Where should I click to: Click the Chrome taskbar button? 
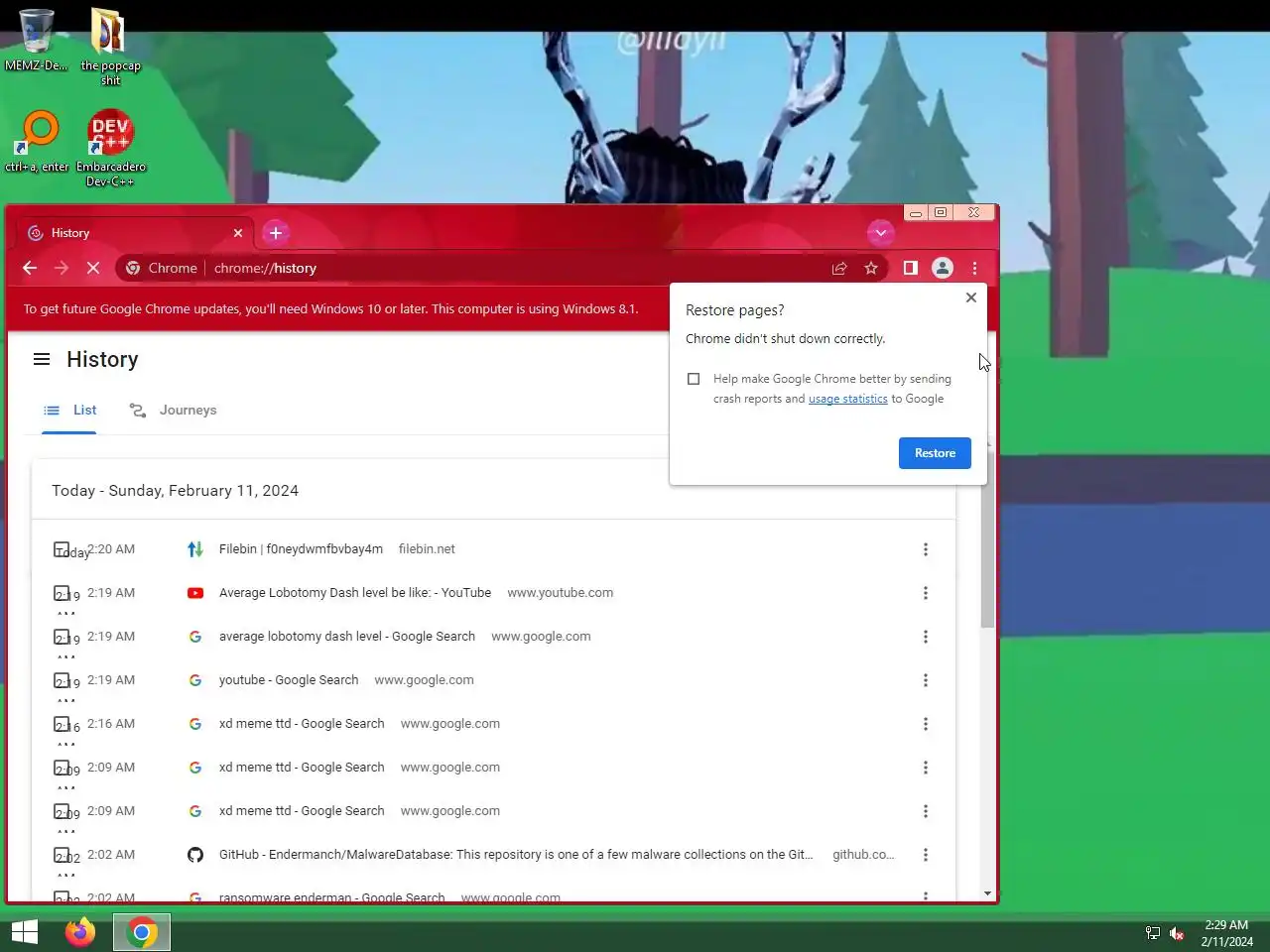(142, 932)
